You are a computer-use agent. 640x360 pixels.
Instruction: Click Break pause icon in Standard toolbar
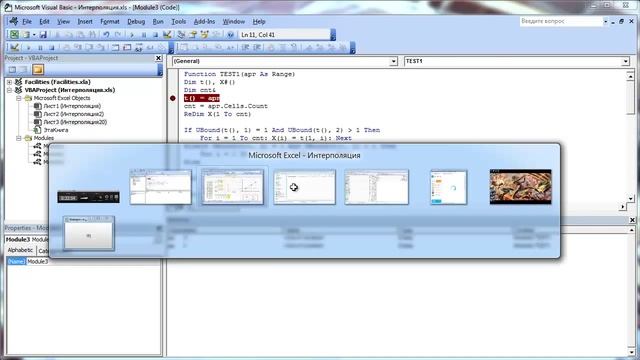pyautogui.click(x=143, y=35)
